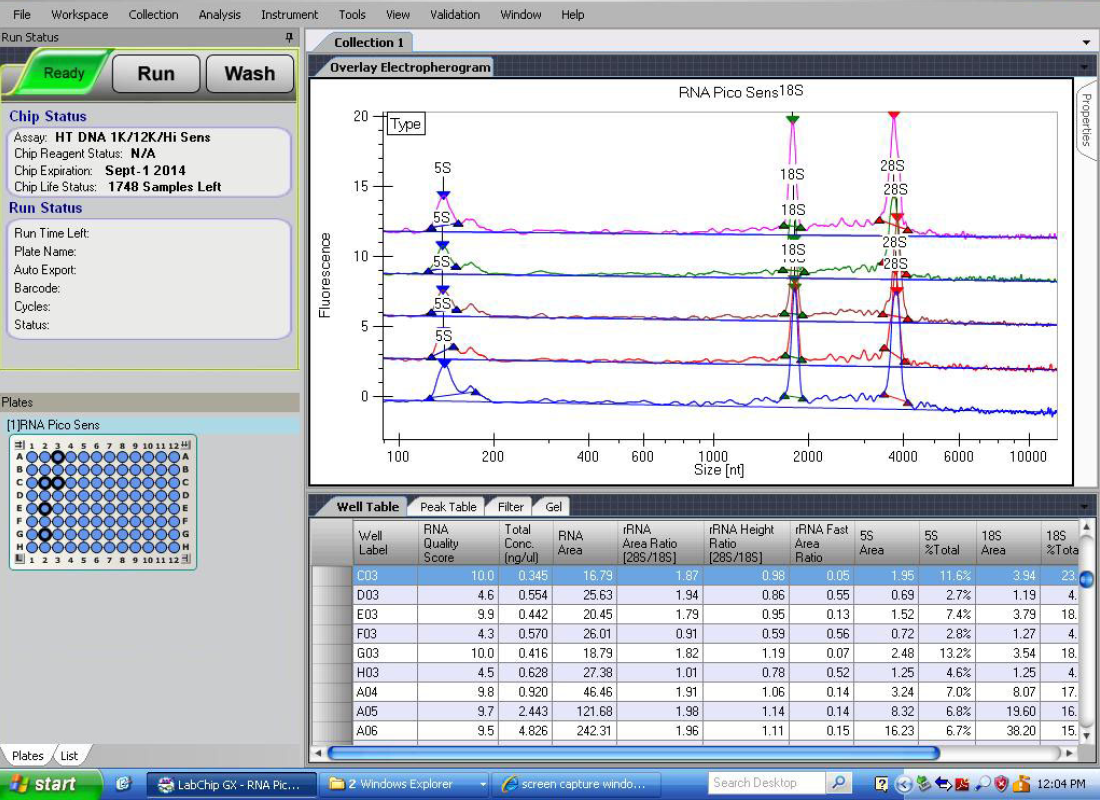Click the security shield tray icon
The width and height of the screenshot is (1100, 800).
(1001, 783)
